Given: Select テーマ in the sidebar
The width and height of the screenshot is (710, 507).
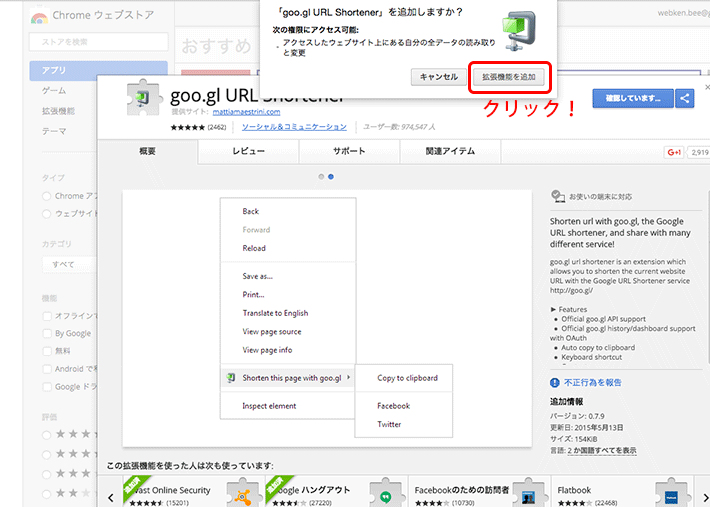Looking at the screenshot, I should [54, 131].
